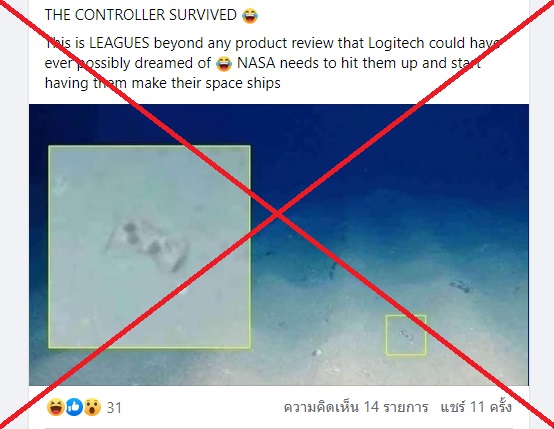The image size is (554, 429).
Task: Click the laughing emoji before the word NASA
Action: tap(224, 64)
